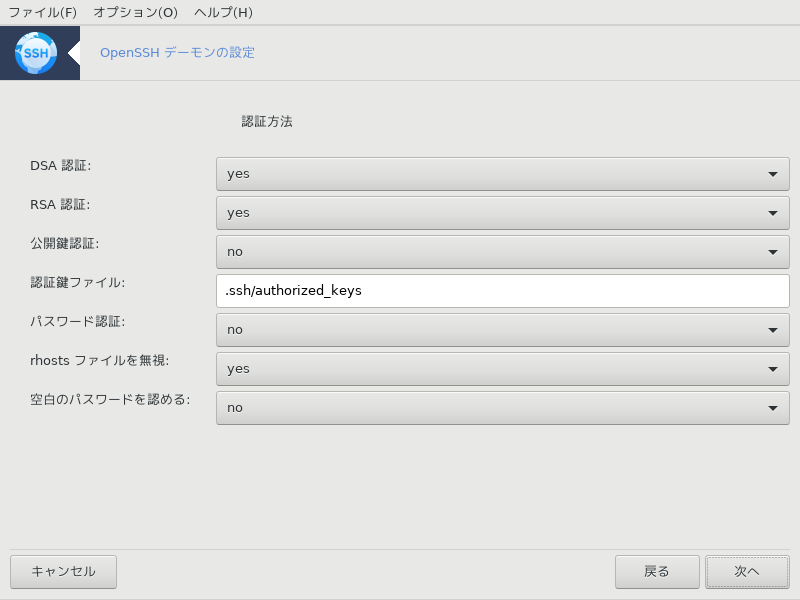Viewport: 800px width, 600px height.
Task: Click the OpenSSH デーモンの設定 title text
Action: tap(177, 53)
